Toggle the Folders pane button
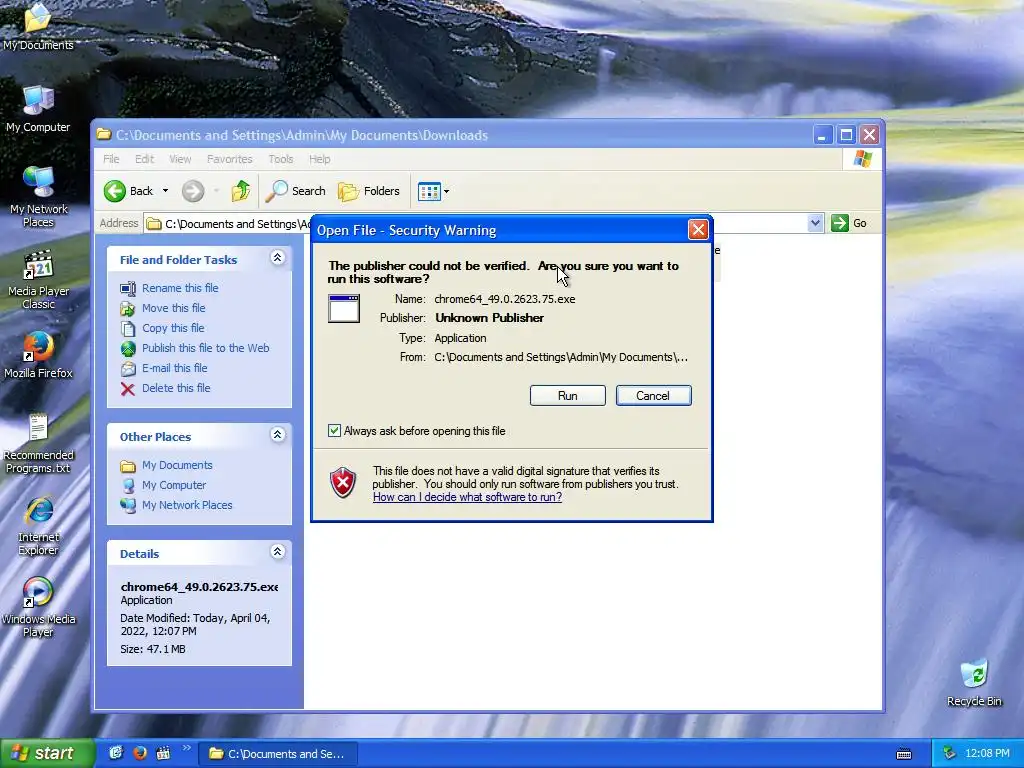Image resolution: width=1024 pixels, height=768 pixels. [368, 191]
